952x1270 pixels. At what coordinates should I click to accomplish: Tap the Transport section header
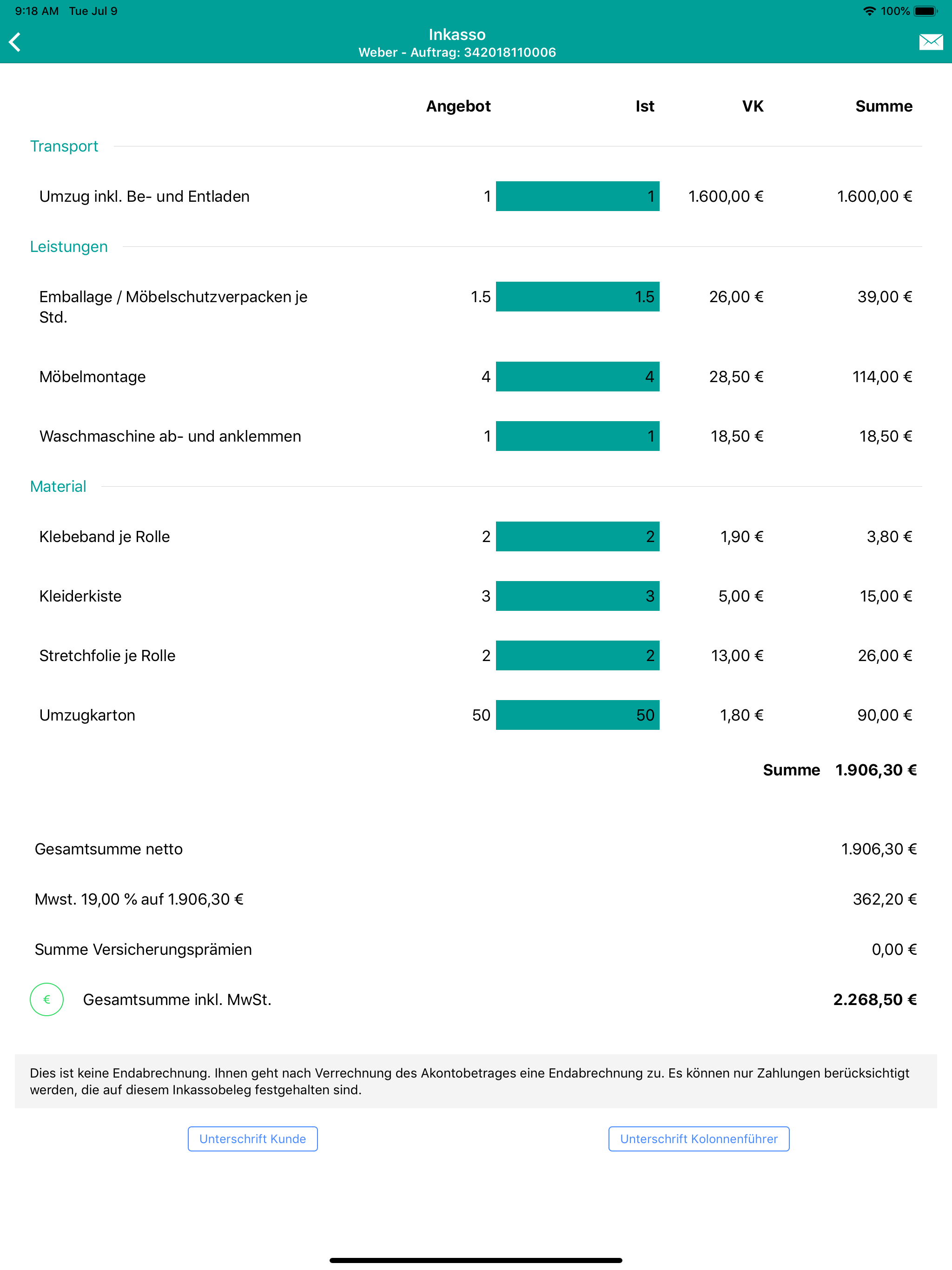[64, 146]
